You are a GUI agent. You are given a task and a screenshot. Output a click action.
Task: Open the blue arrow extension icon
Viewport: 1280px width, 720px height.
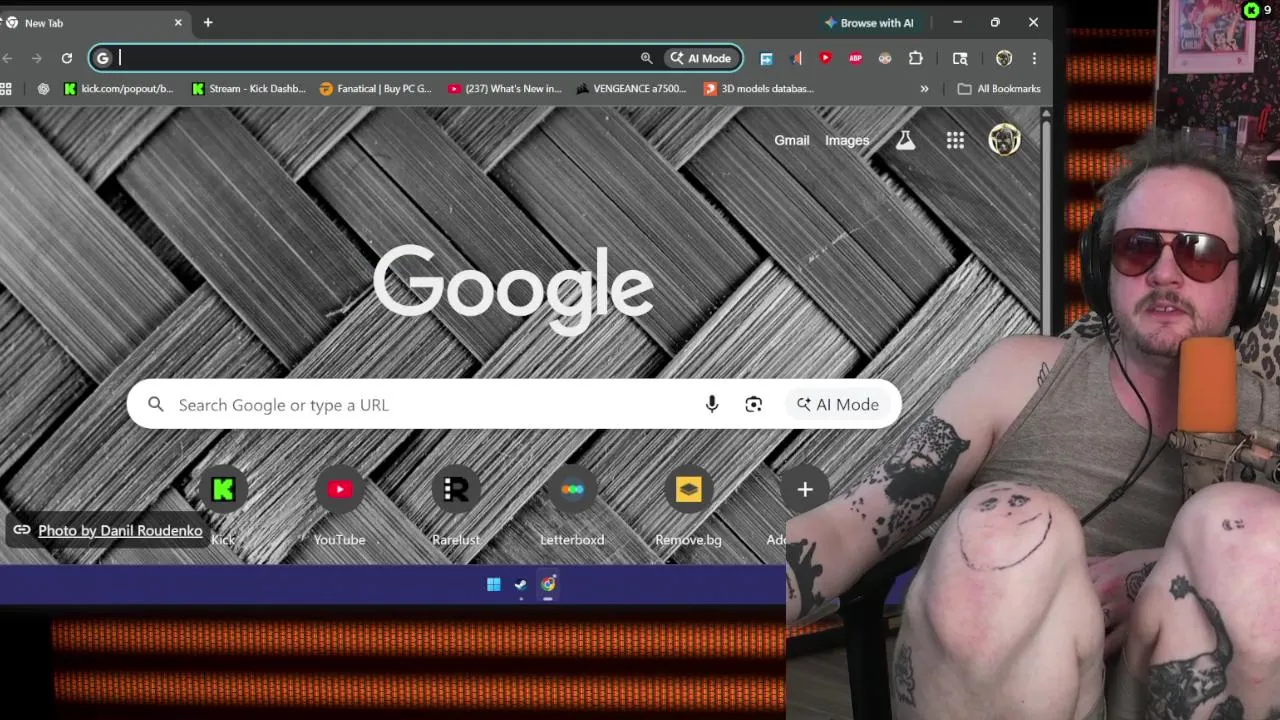[766, 58]
